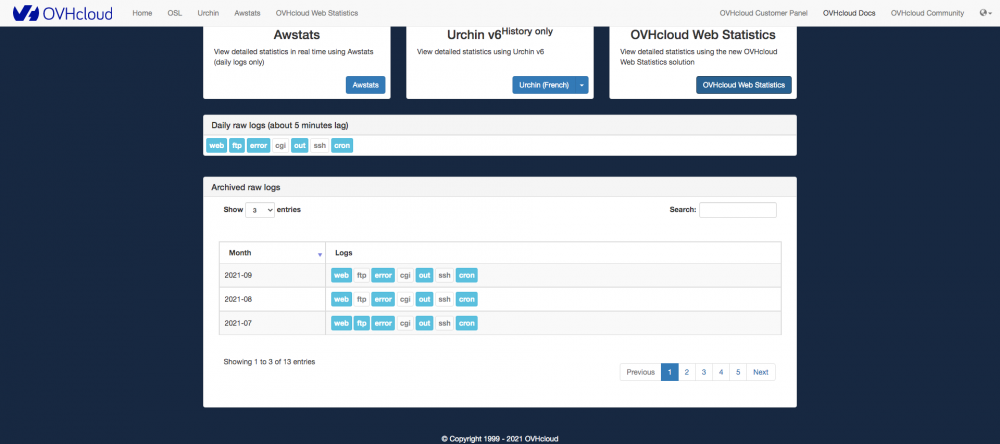This screenshot has height=444, width=1000.
Task: Focus the archived logs Search field
Action: point(738,210)
